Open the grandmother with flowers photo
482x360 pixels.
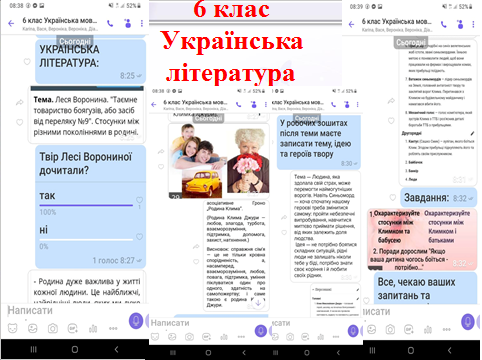[248, 160]
